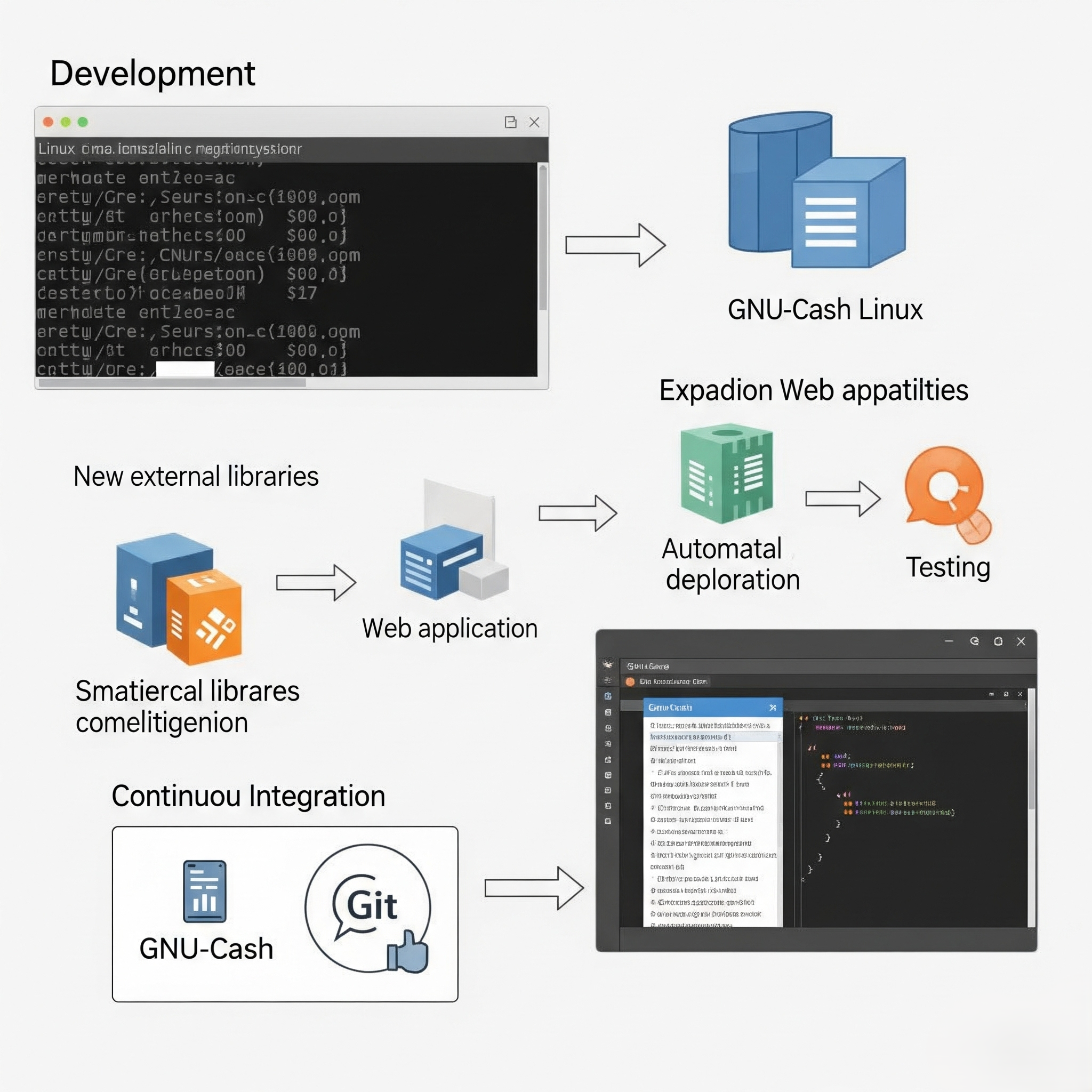The width and height of the screenshot is (1092, 1092).
Task: Select the highlighted blue sidebar icon in IDE
Action: pyautogui.click(x=608, y=696)
